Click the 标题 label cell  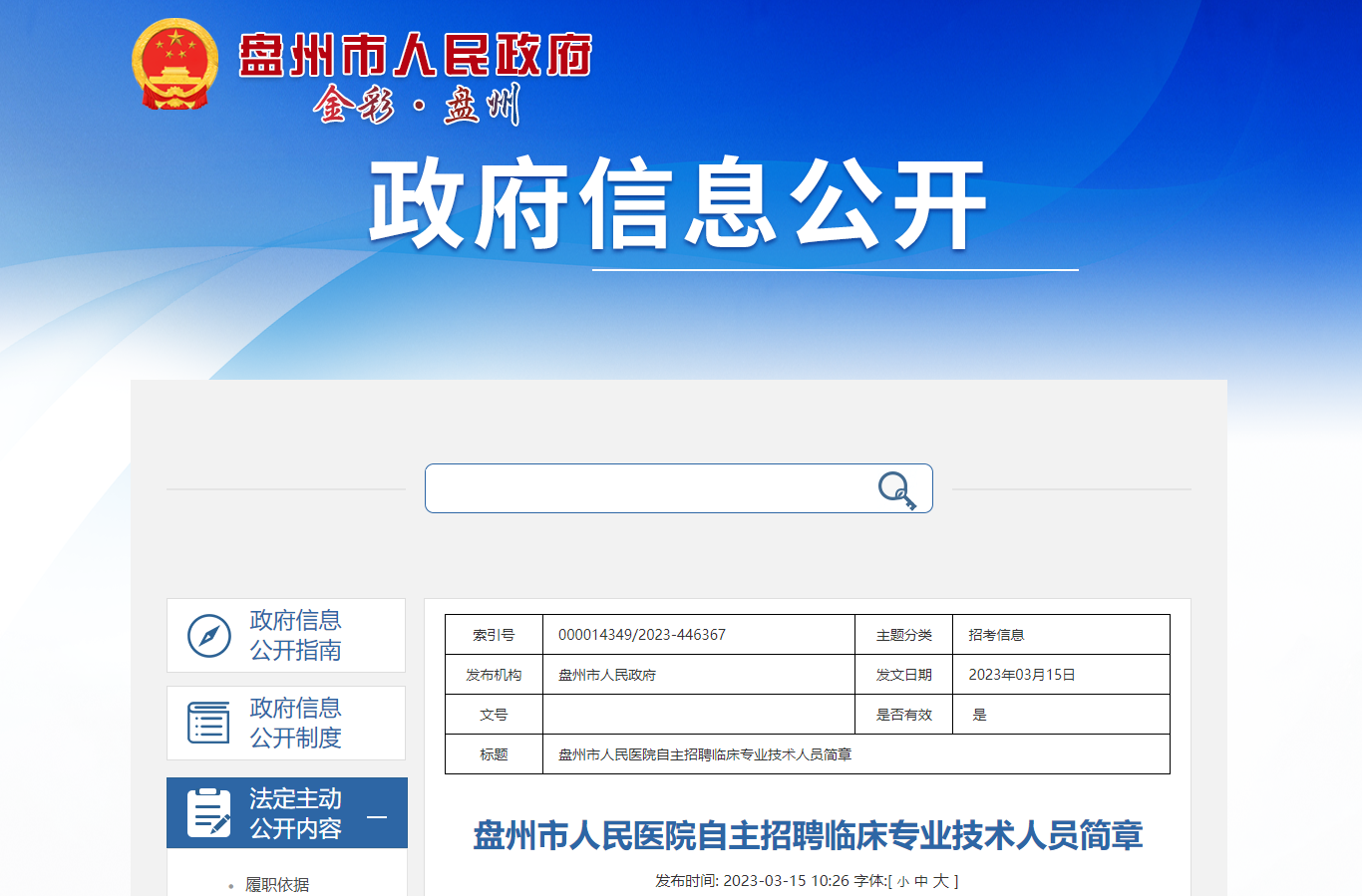tap(494, 754)
